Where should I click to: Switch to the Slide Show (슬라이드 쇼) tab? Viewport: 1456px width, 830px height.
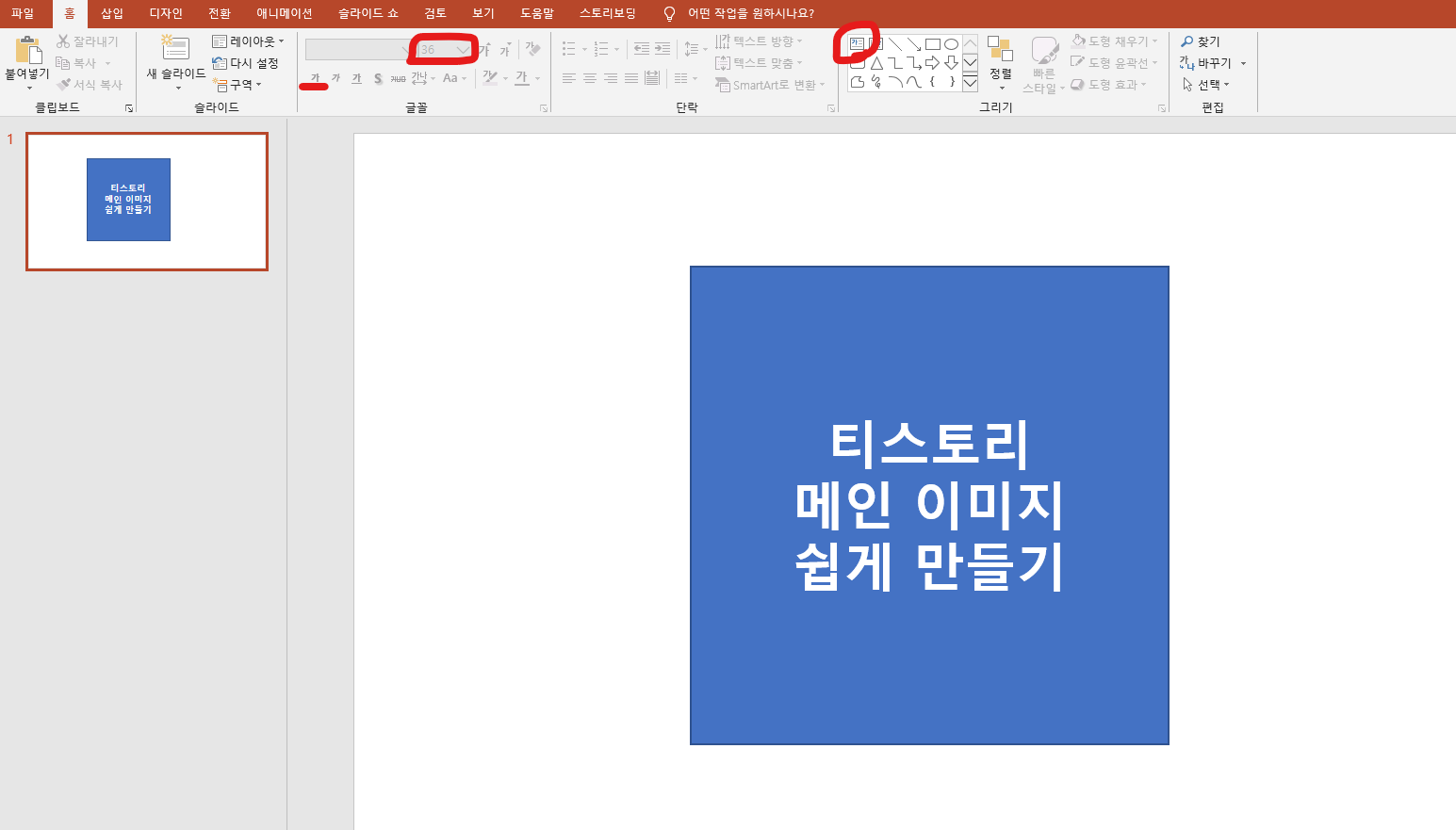click(368, 13)
